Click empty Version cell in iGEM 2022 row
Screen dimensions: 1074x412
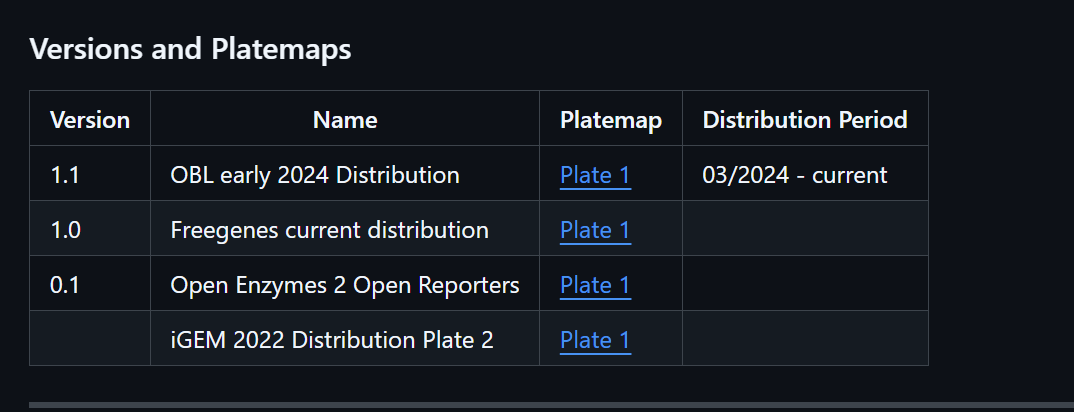tap(90, 340)
